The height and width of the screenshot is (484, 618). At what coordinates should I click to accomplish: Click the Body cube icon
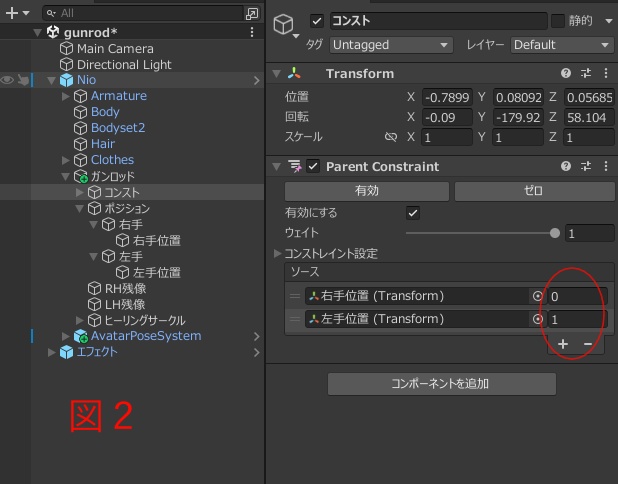(x=80, y=112)
